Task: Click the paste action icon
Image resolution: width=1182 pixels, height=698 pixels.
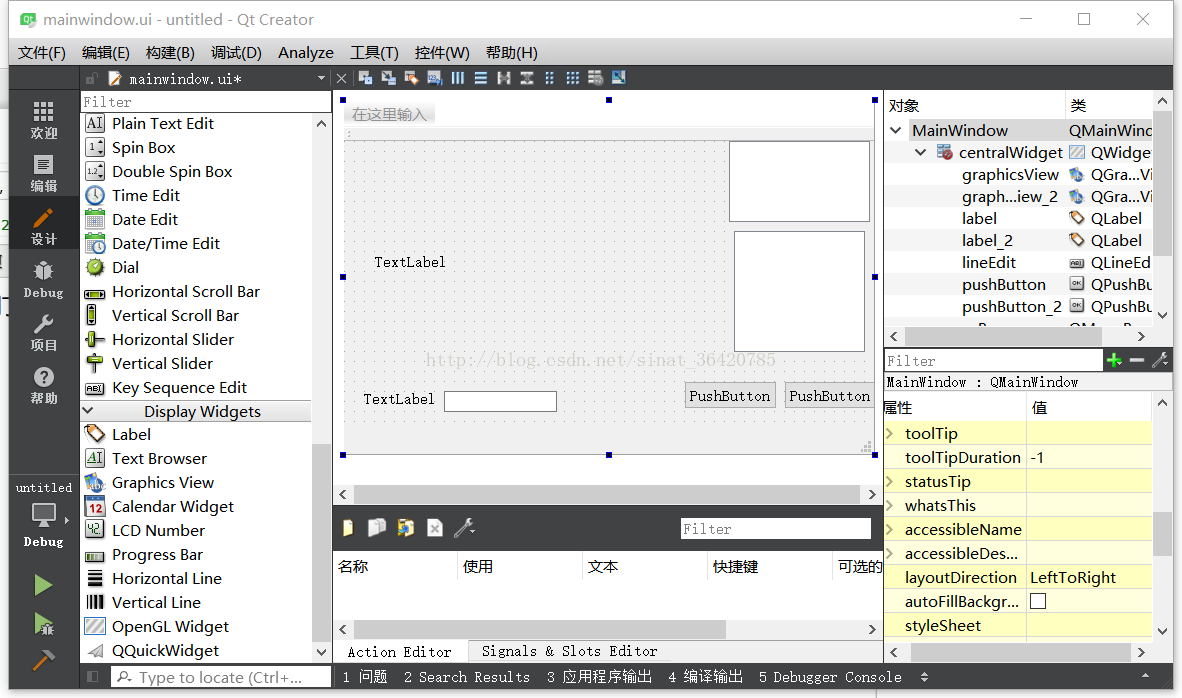Action: click(x=406, y=528)
